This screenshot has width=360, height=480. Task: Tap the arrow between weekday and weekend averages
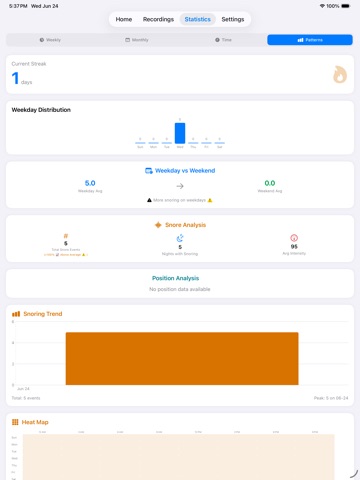[x=180, y=186]
